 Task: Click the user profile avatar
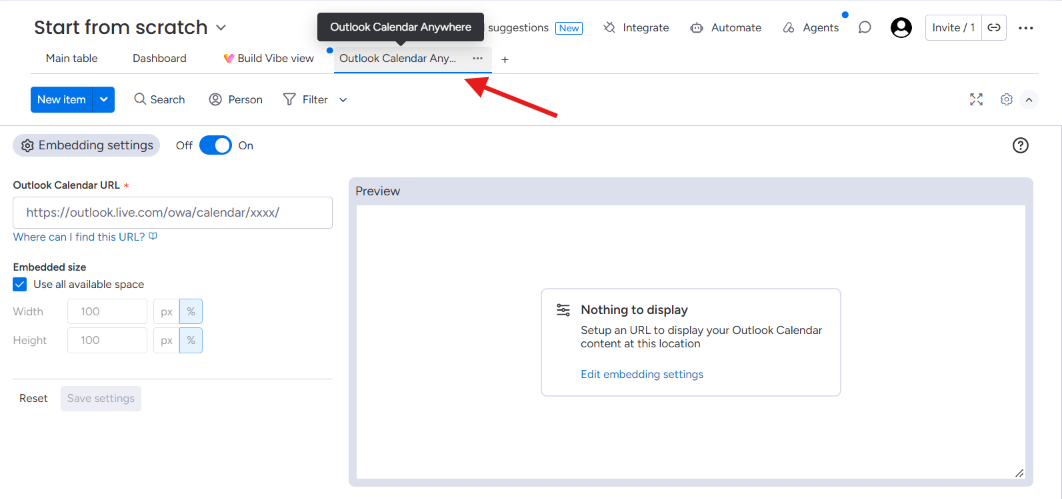click(901, 28)
